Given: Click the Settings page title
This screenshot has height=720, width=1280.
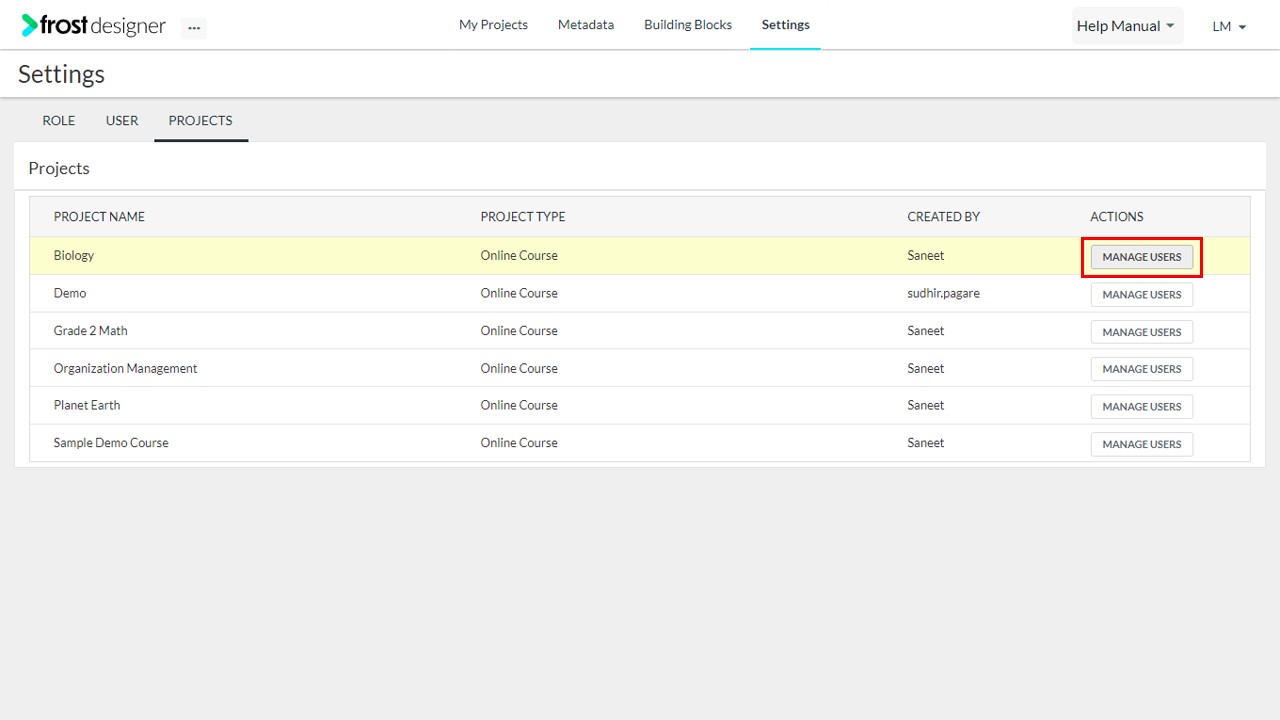Looking at the screenshot, I should click(61, 74).
